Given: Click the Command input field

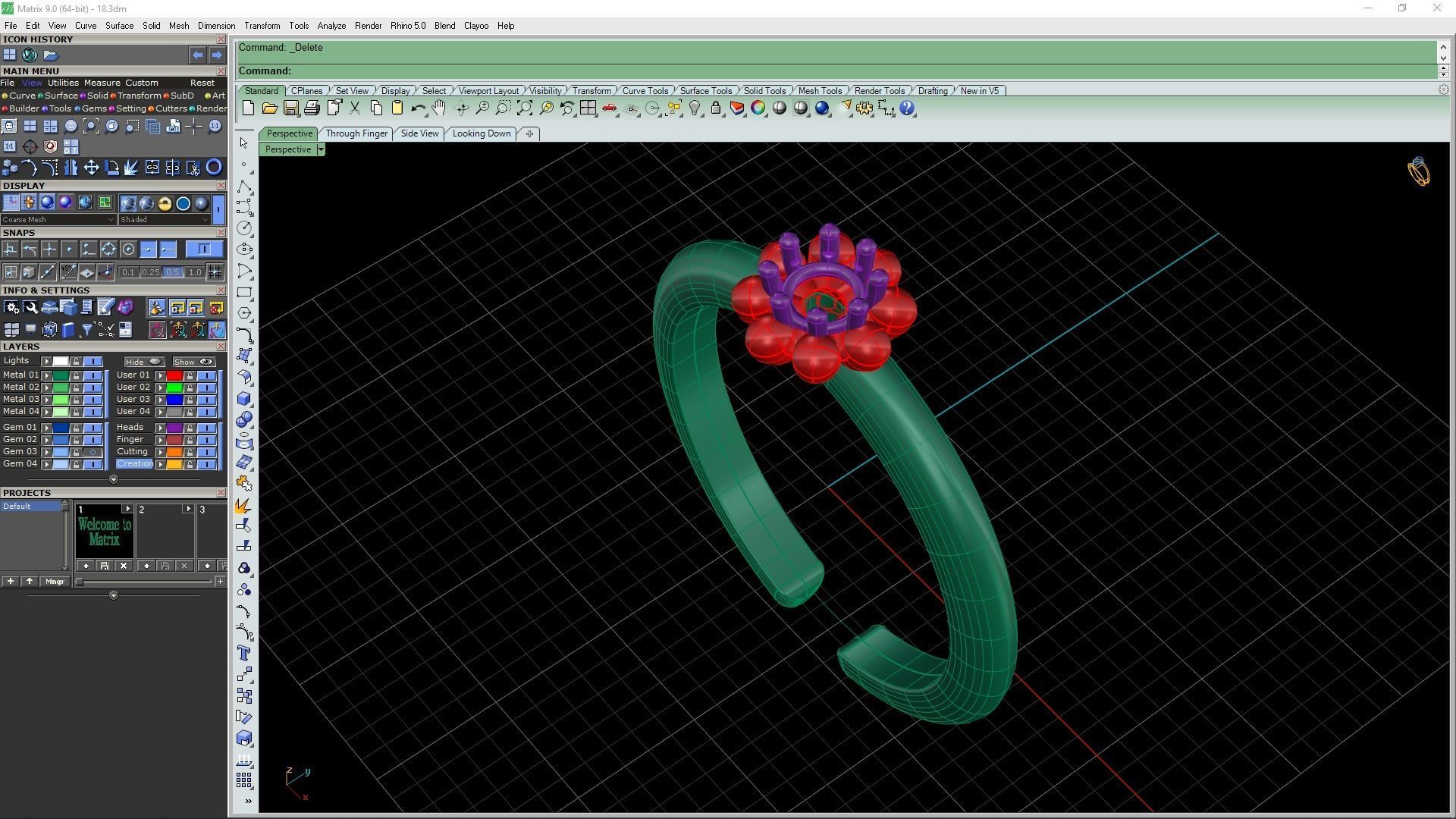Looking at the screenshot, I should click(837, 71).
